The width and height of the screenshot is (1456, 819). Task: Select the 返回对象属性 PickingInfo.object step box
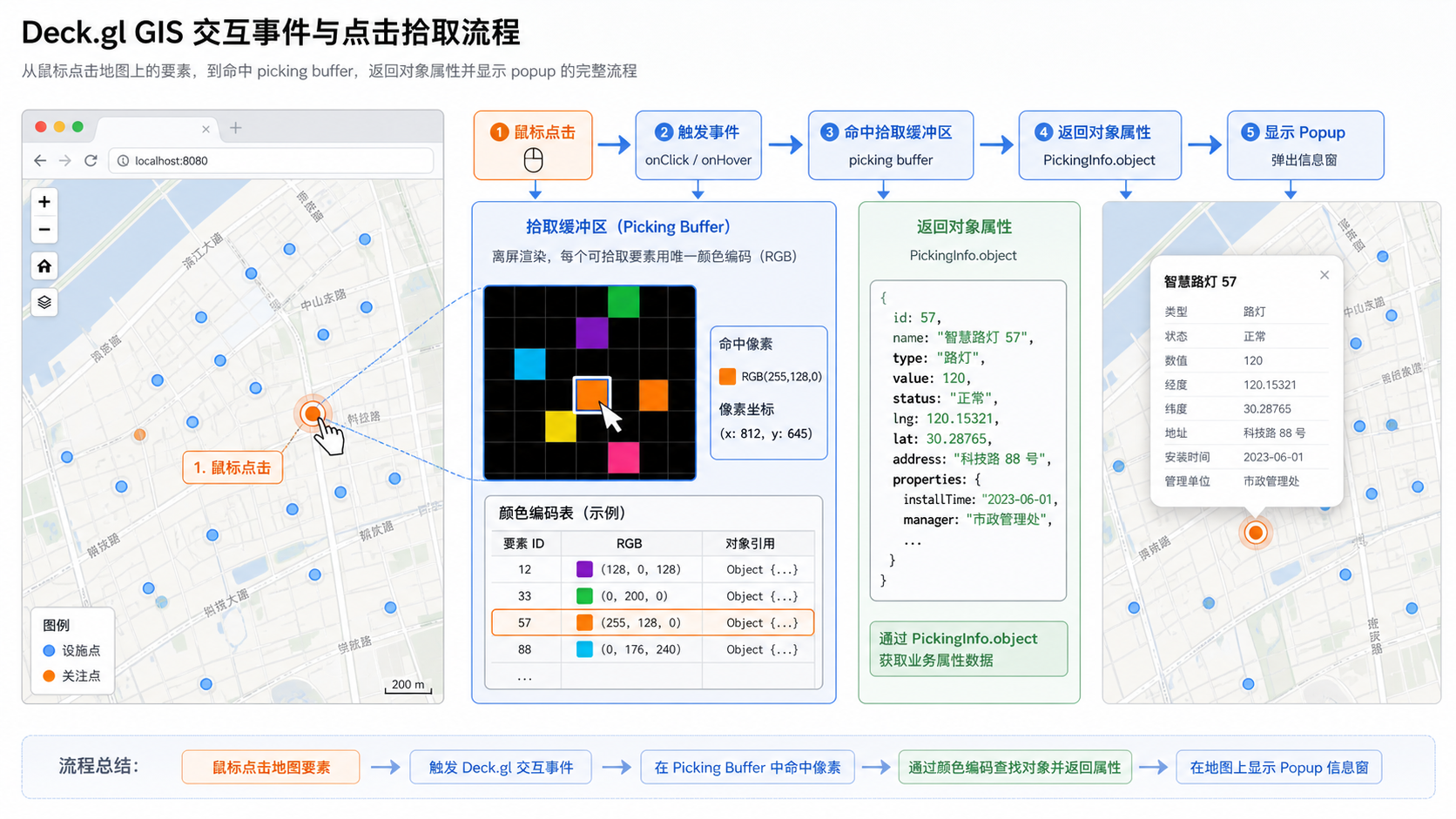(1100, 145)
